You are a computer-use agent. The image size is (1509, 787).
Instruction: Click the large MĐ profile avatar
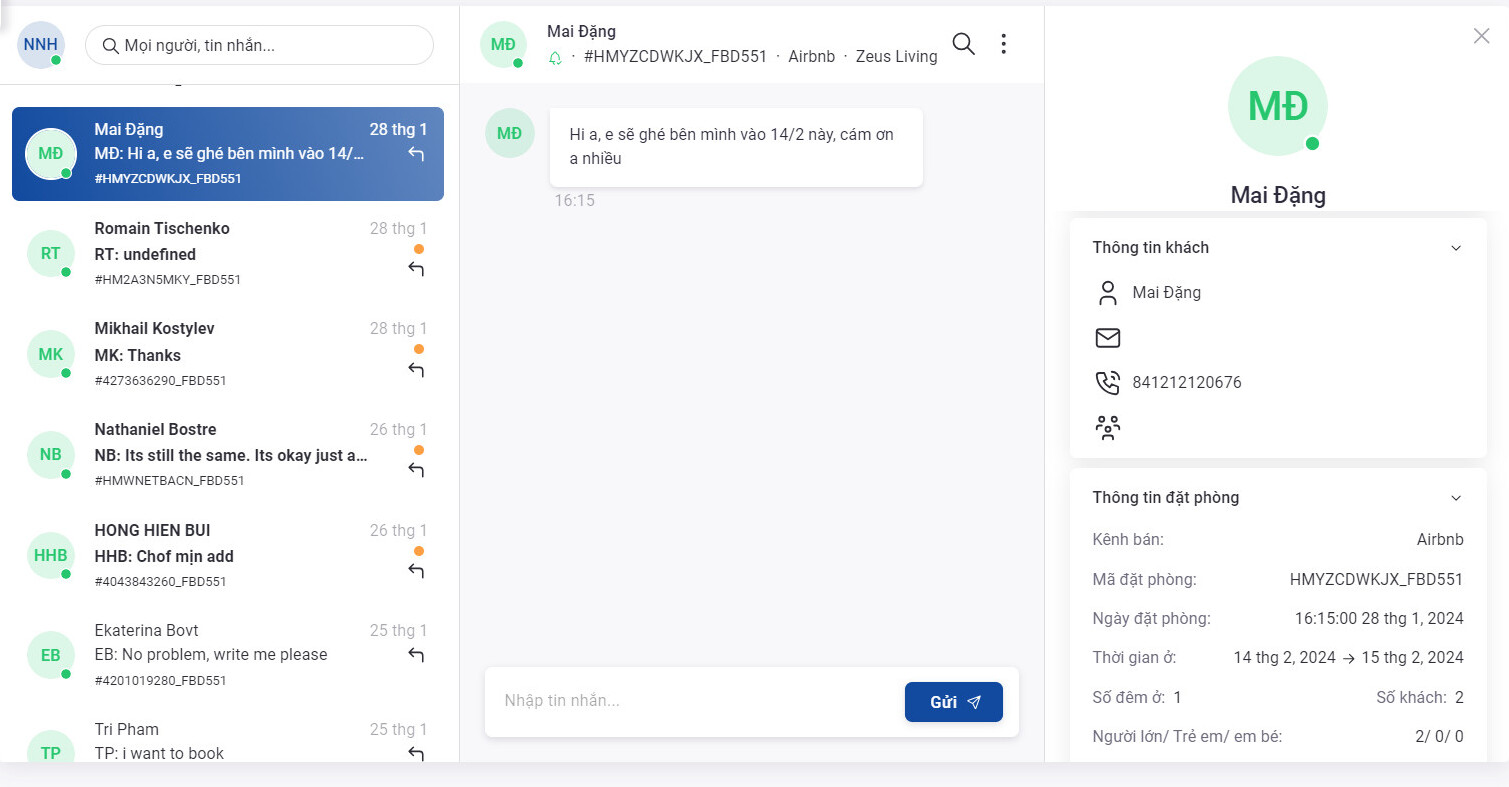point(1277,106)
